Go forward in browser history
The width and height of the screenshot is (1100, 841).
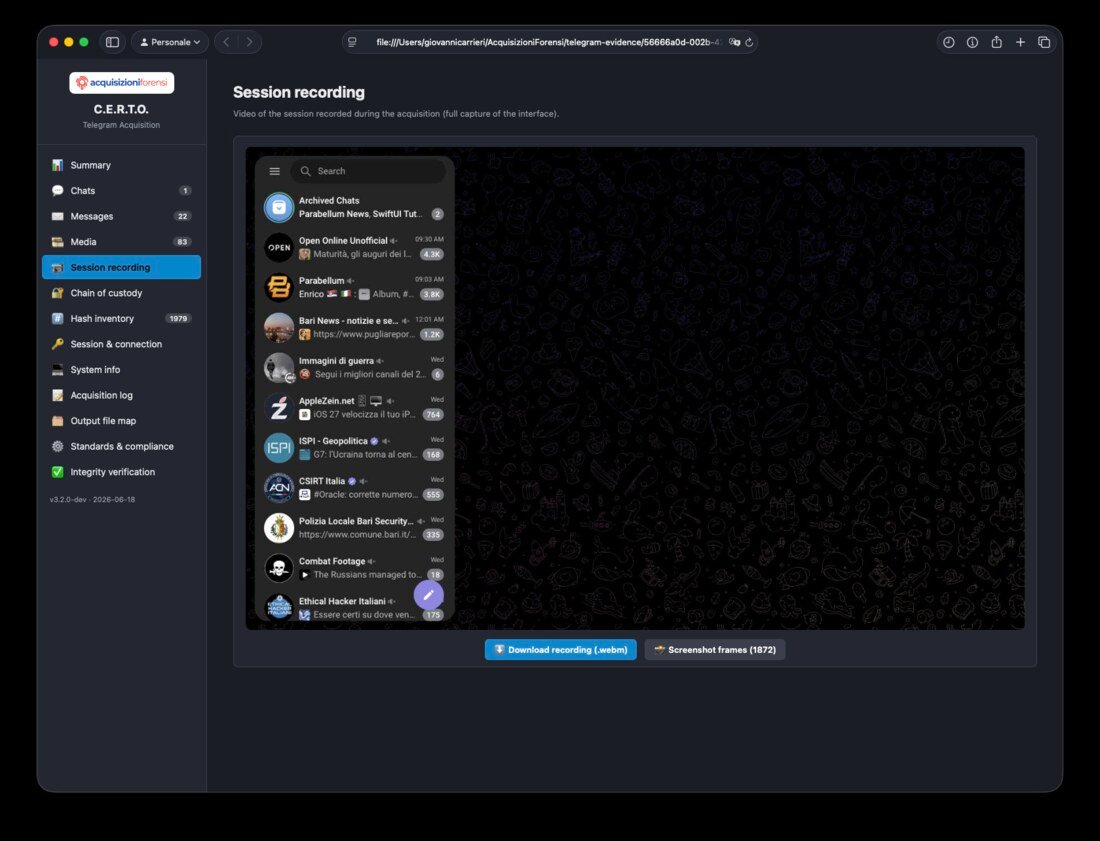click(x=250, y=42)
